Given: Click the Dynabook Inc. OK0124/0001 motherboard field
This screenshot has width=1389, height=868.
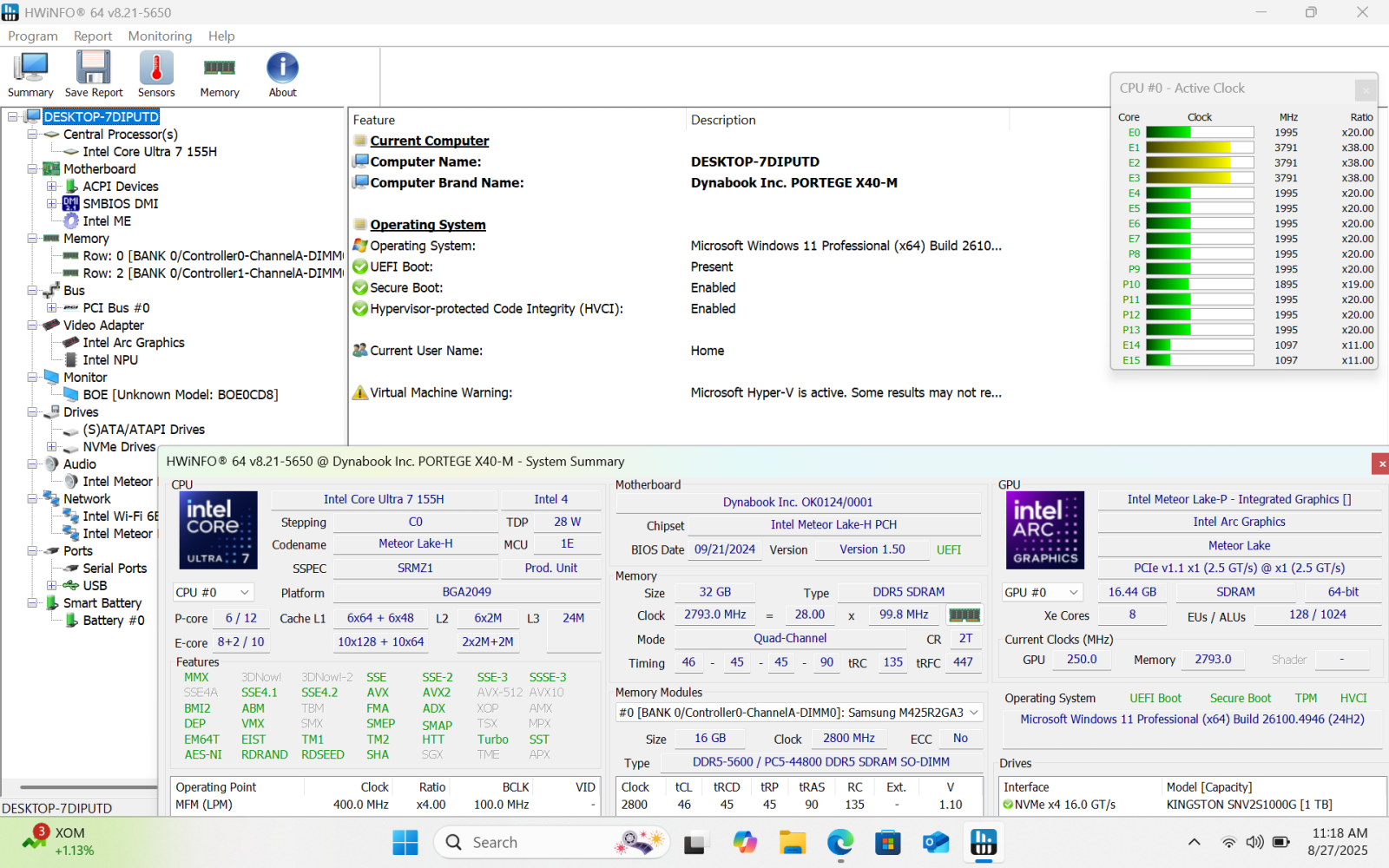Looking at the screenshot, I should pos(798,502).
